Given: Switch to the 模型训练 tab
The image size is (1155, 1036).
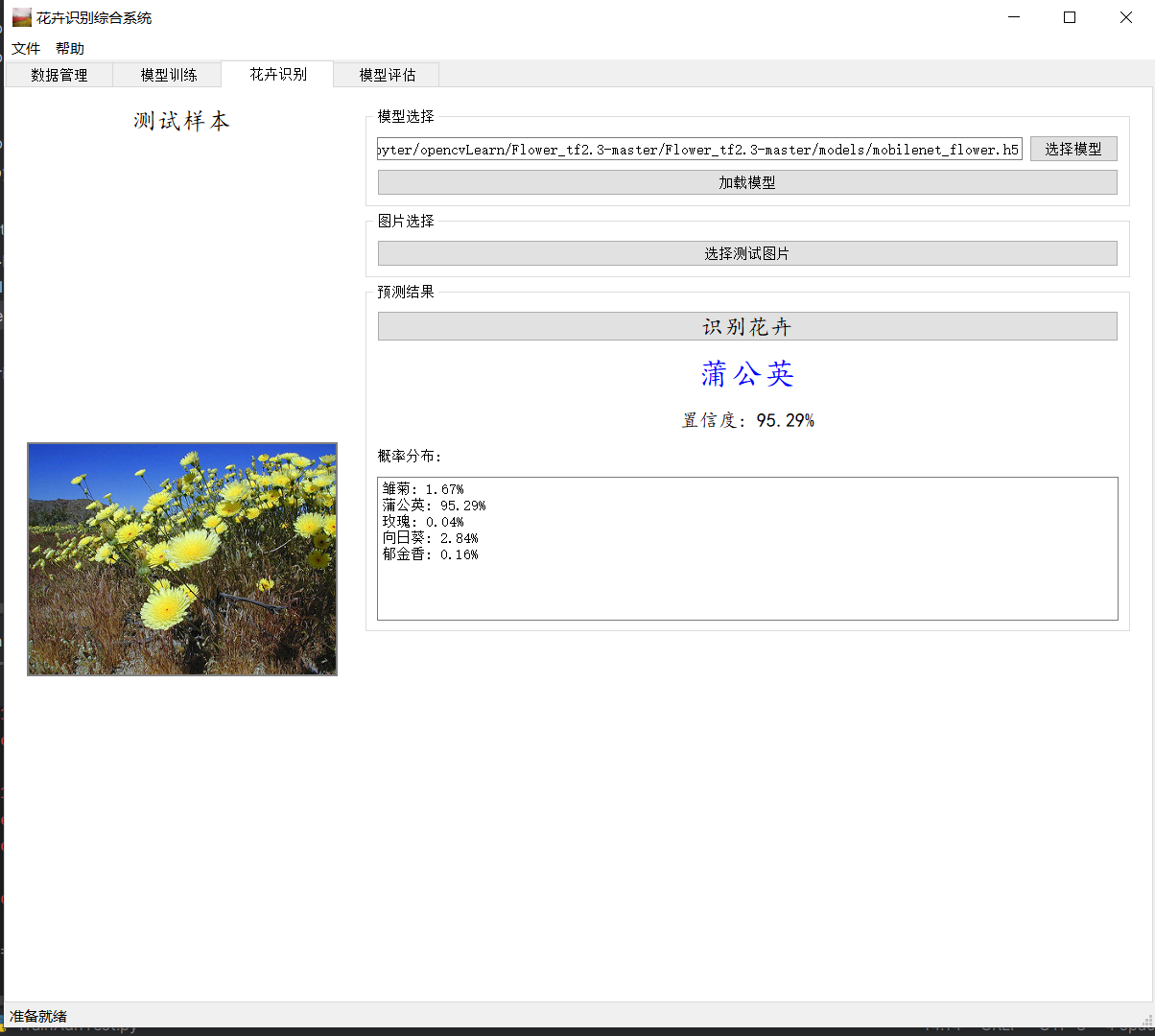Looking at the screenshot, I should coord(169,75).
